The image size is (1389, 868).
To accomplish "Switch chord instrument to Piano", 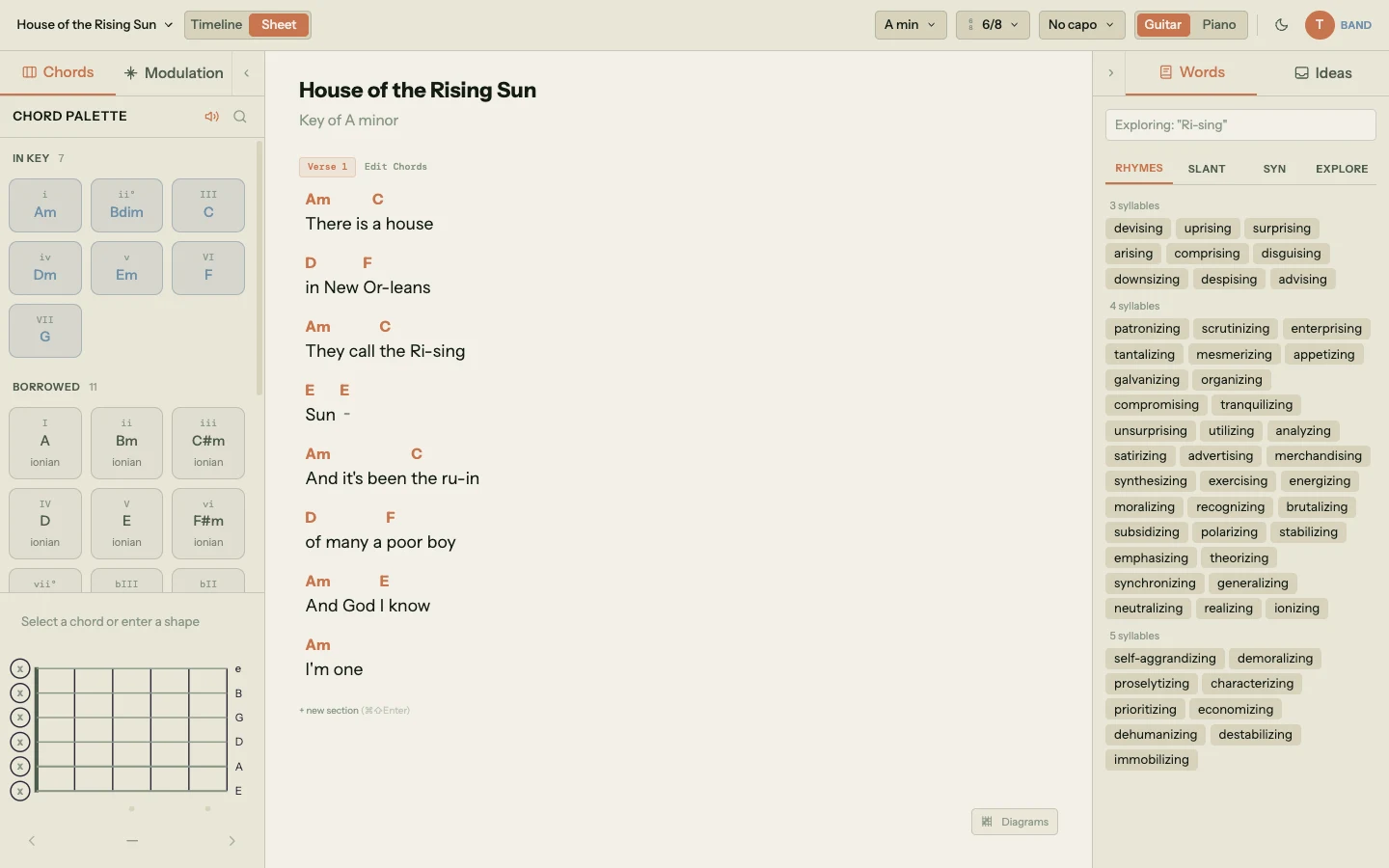I will [x=1218, y=25].
